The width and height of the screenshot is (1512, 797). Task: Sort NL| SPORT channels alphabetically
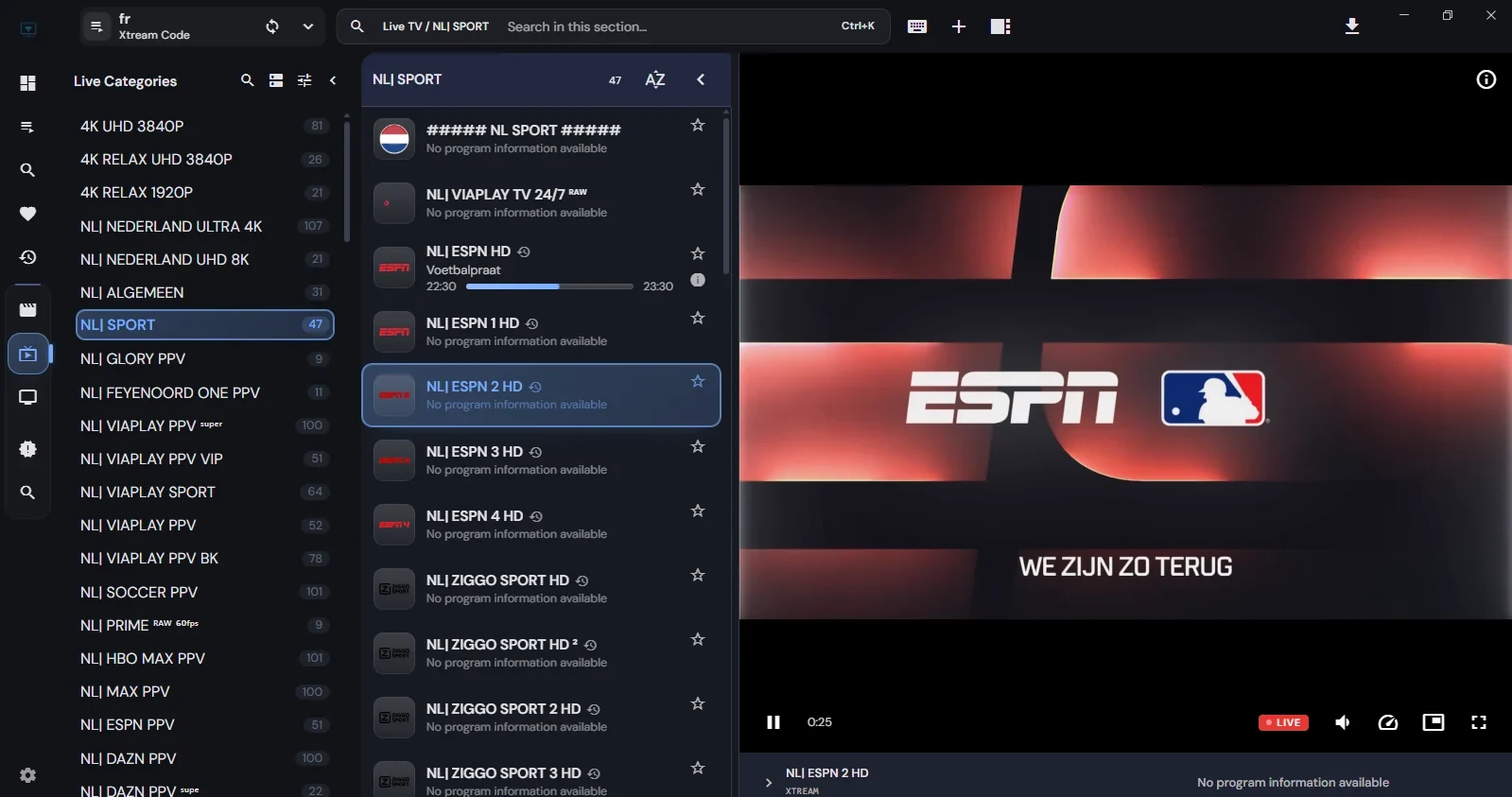point(654,79)
